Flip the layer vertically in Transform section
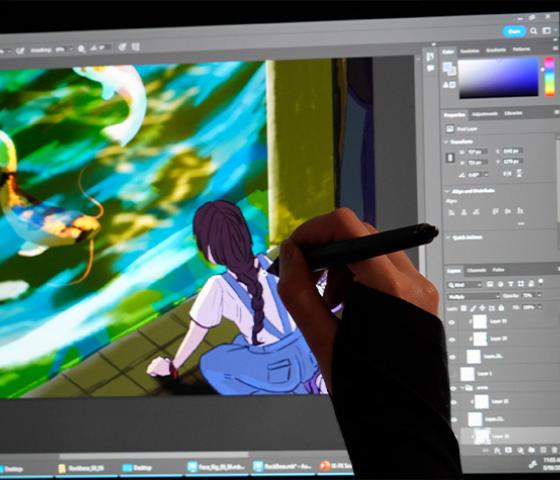 point(519,174)
